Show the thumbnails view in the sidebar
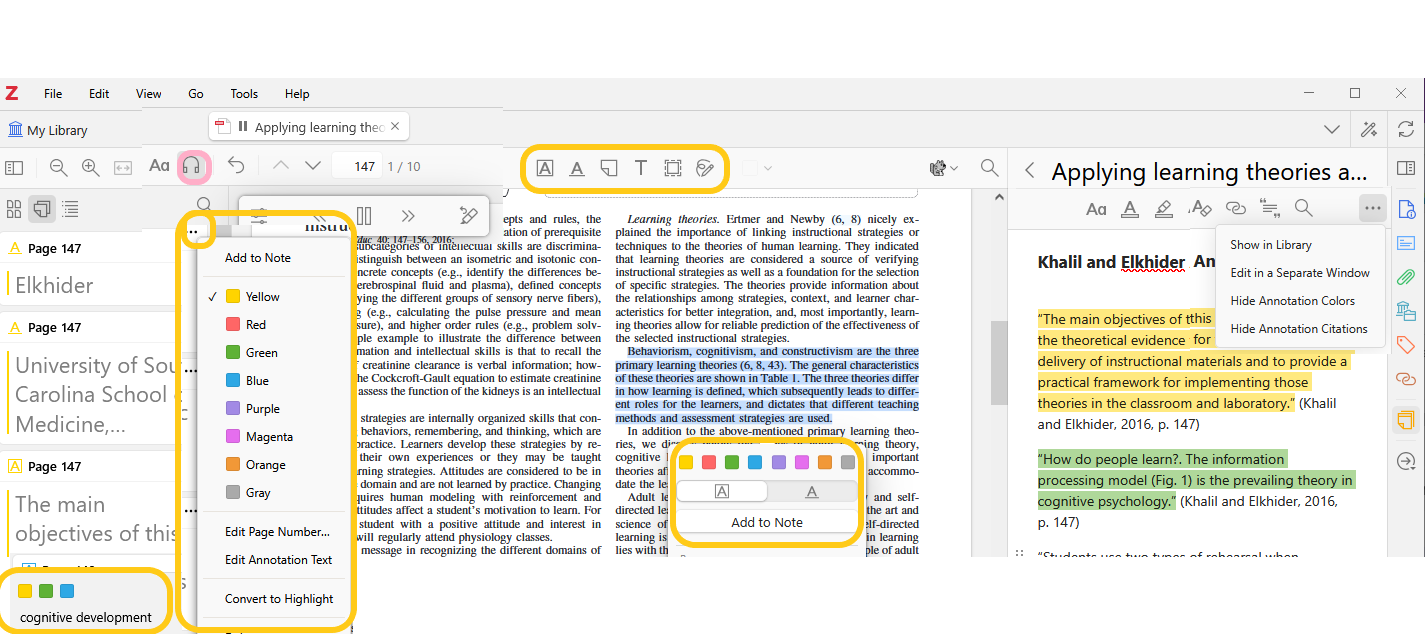Screen dimensions: 1425x634 14,209
